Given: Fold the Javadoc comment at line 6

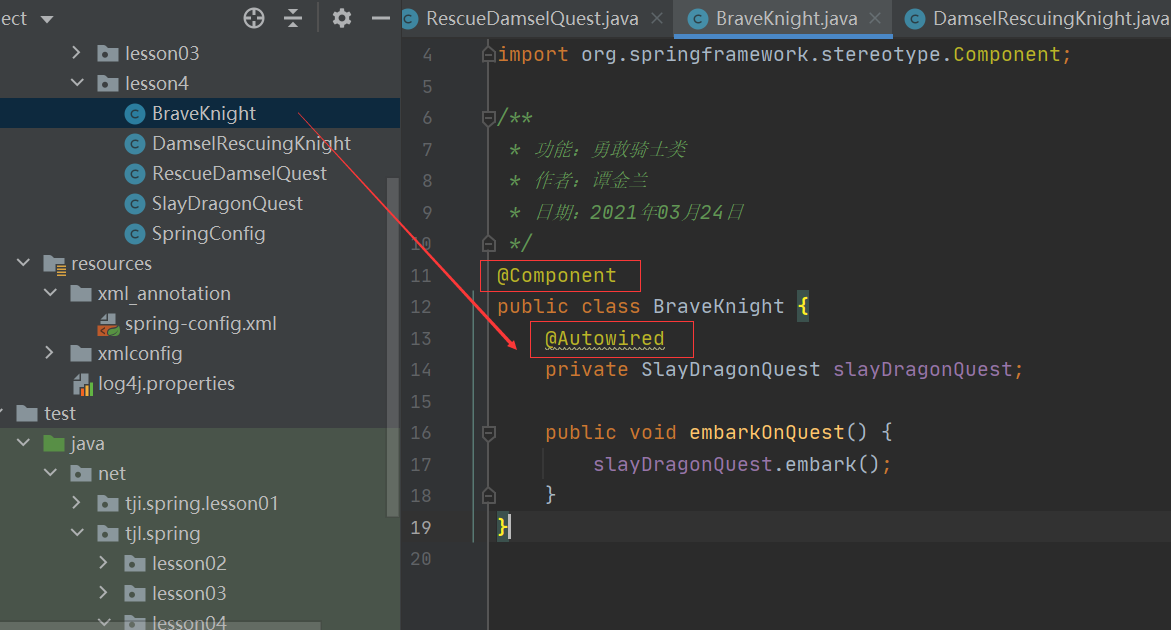Looking at the screenshot, I should [x=488, y=117].
